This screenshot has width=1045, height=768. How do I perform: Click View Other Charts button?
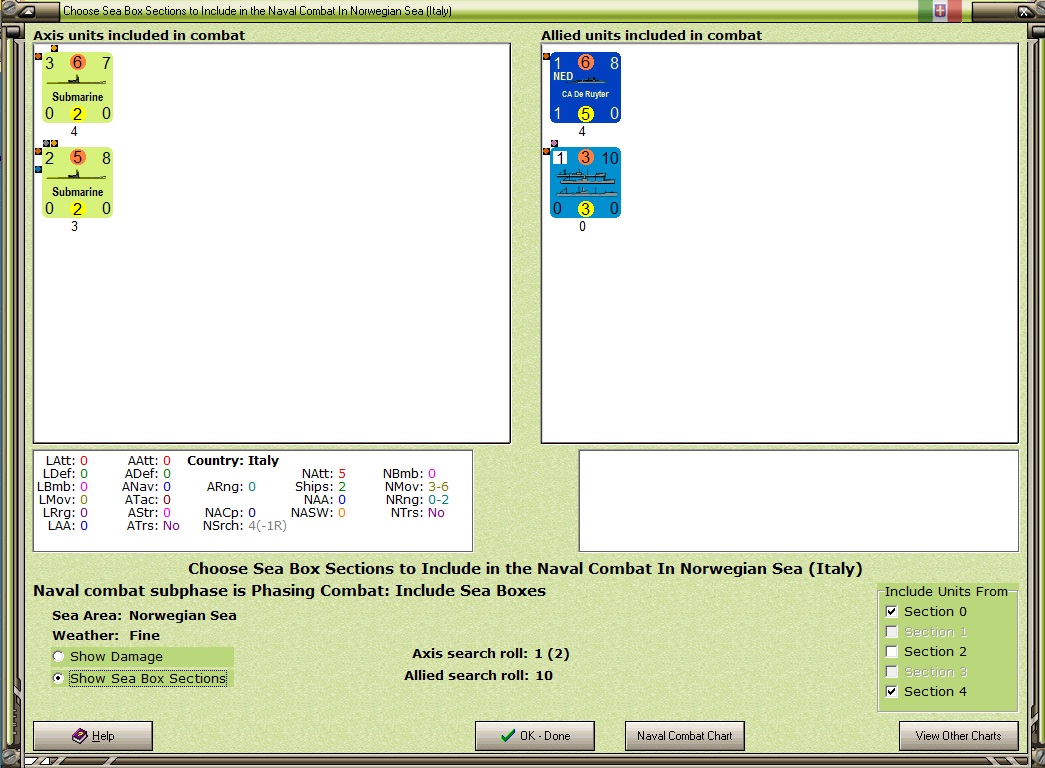958,736
